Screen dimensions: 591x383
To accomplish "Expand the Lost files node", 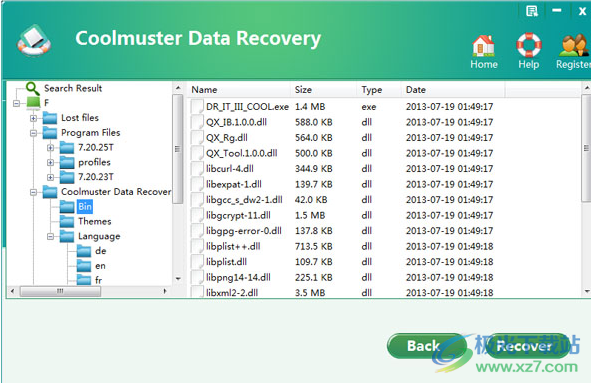I will click(33, 118).
